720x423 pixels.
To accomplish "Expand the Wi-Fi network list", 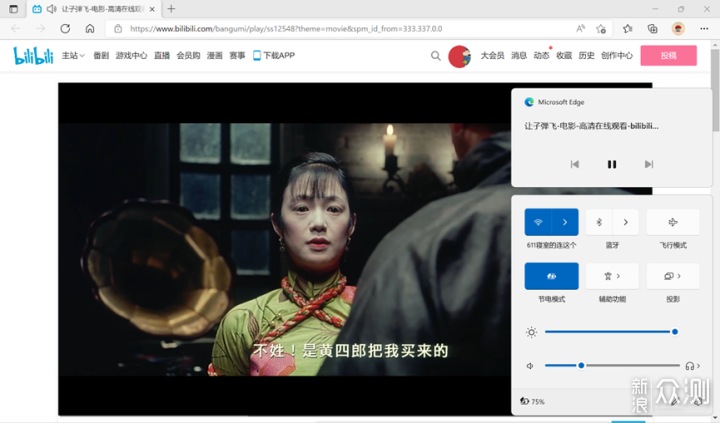I will tap(565, 222).
